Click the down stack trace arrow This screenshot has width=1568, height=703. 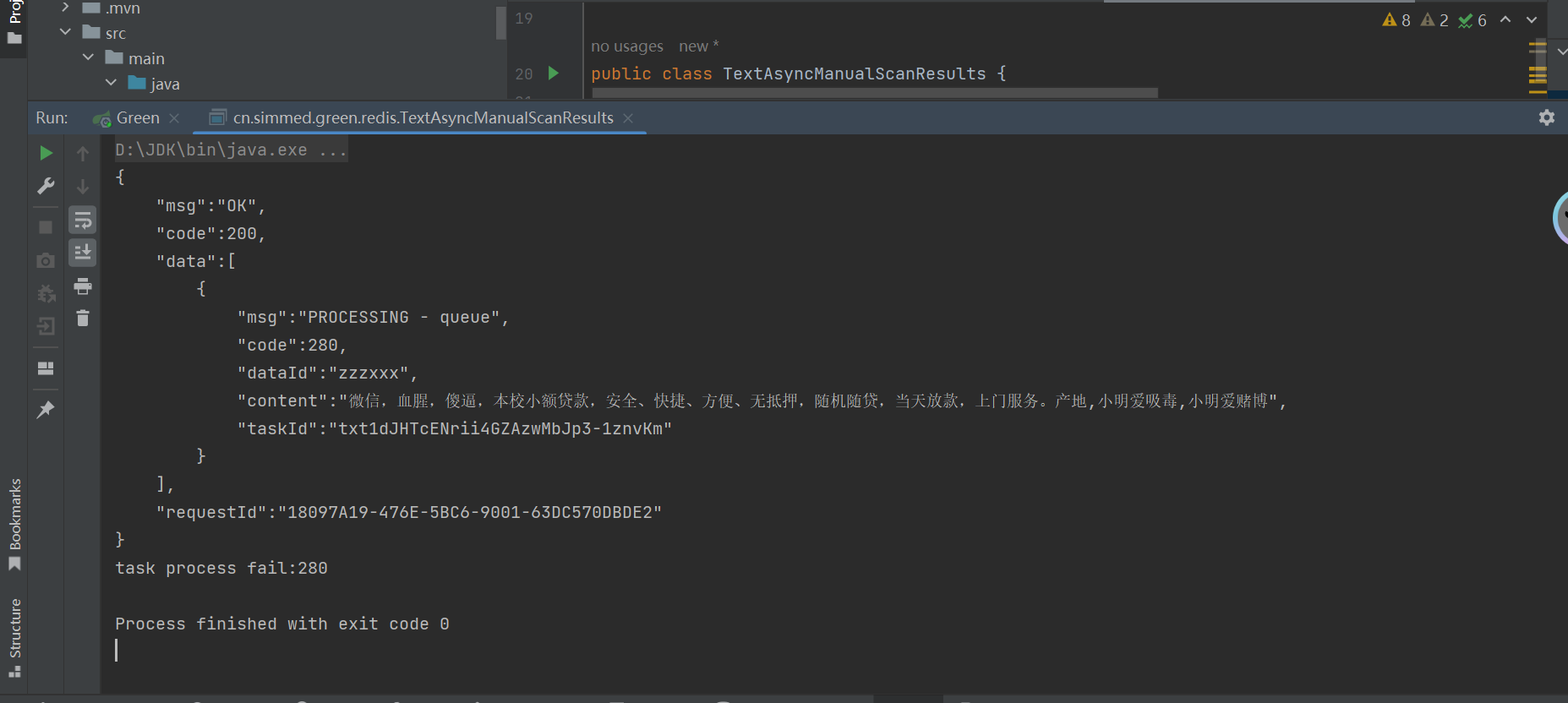83,186
